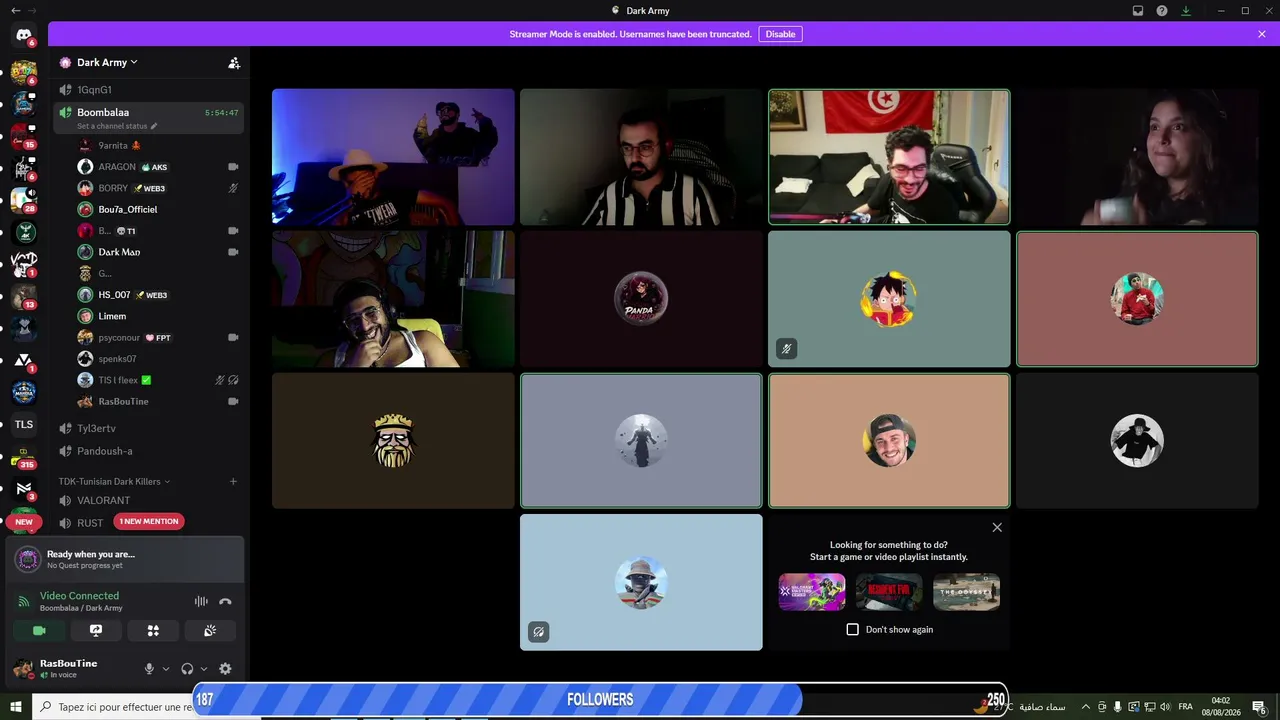Image resolution: width=1280 pixels, height=720 pixels.
Task: Open server icon with 28 badge
Action: click(24, 200)
